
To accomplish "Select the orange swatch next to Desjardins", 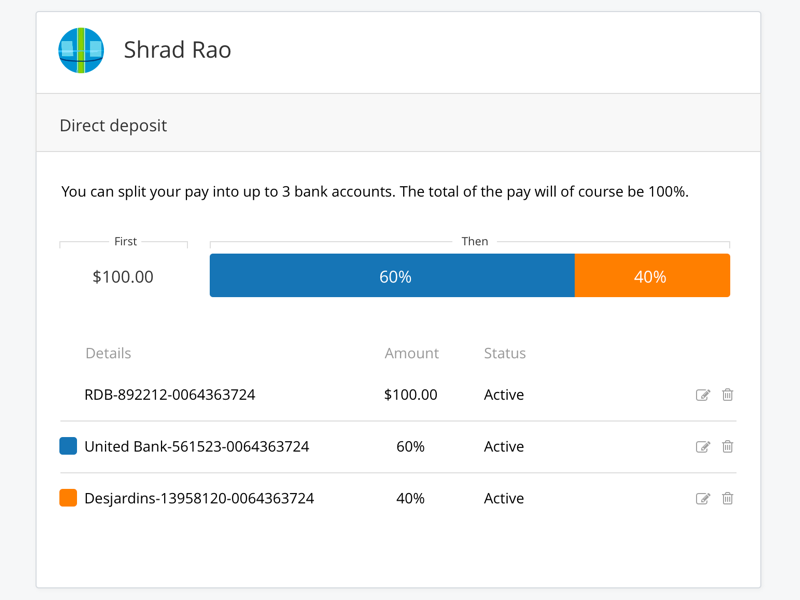I will 67,497.
